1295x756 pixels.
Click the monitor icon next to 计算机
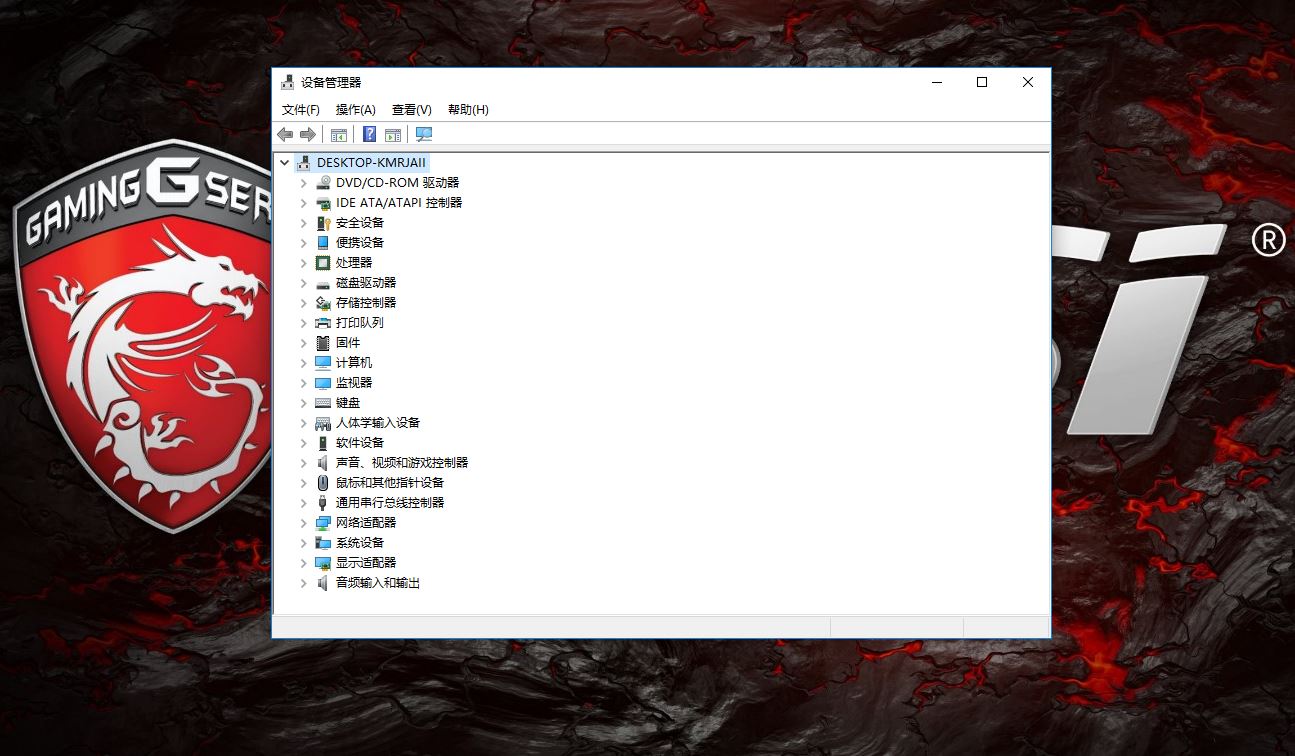(x=323, y=362)
